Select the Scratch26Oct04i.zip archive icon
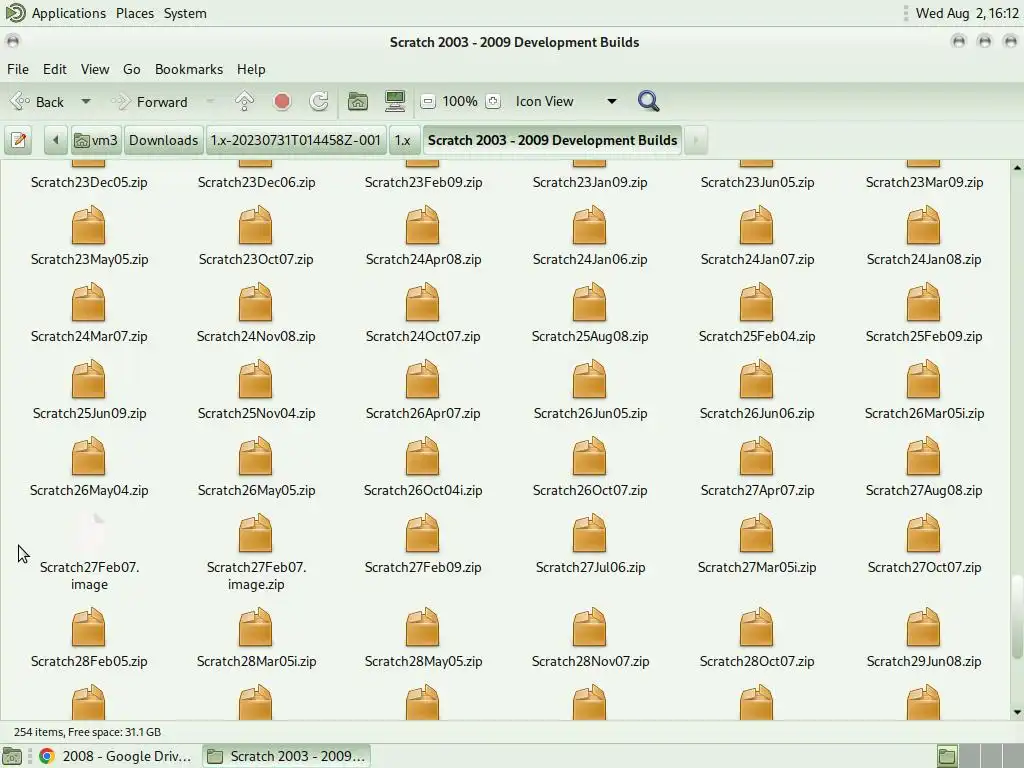1024x768 pixels. tap(423, 456)
